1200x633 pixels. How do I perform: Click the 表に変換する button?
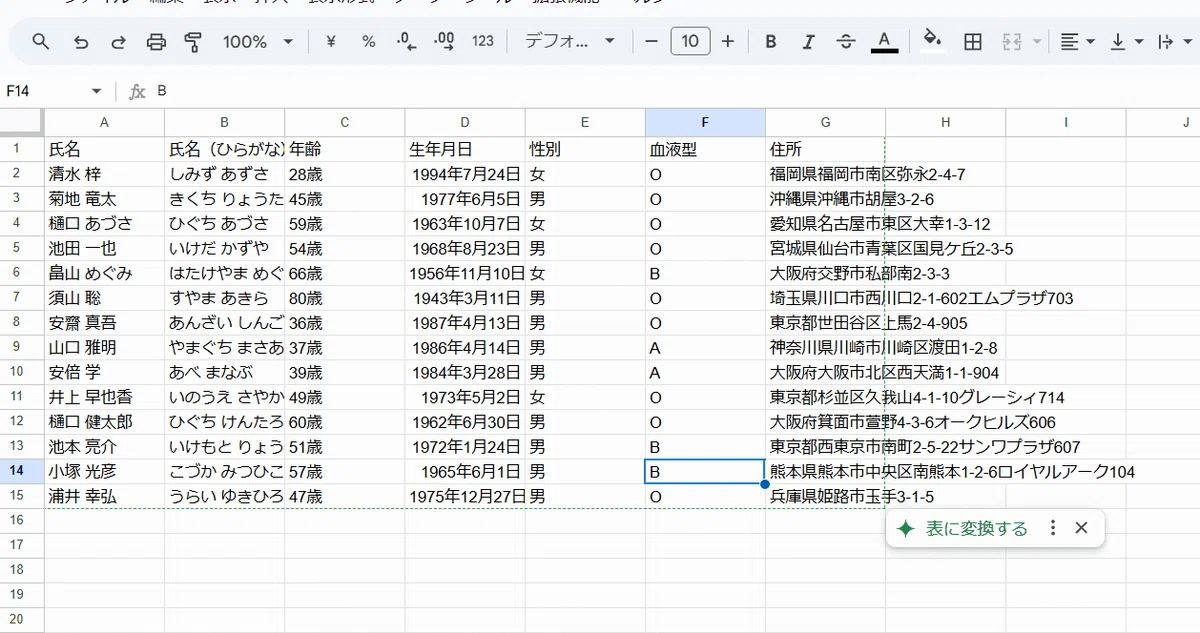[x=976, y=529]
